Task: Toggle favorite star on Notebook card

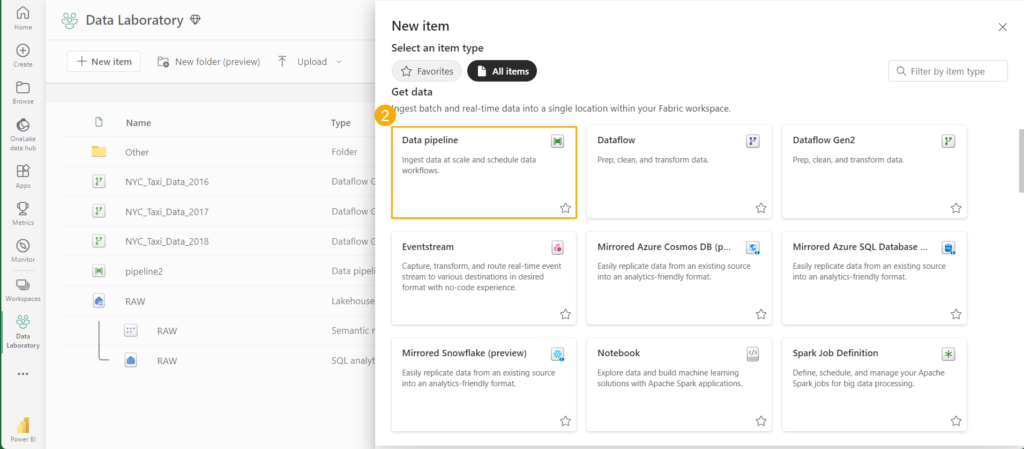Action: [760, 421]
